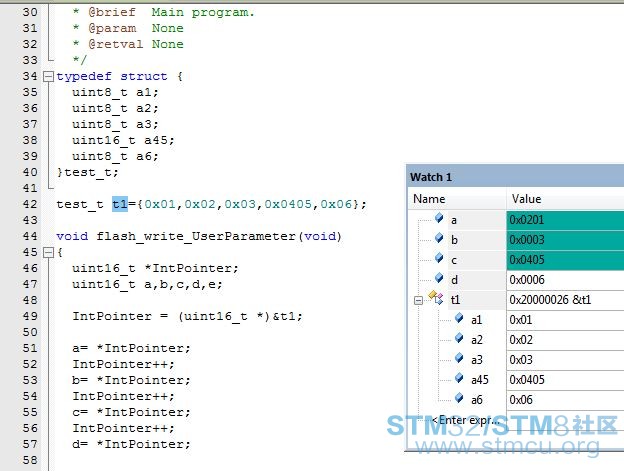Click the member icon beside a1
This screenshot has height=471, width=624.
click(x=459, y=318)
